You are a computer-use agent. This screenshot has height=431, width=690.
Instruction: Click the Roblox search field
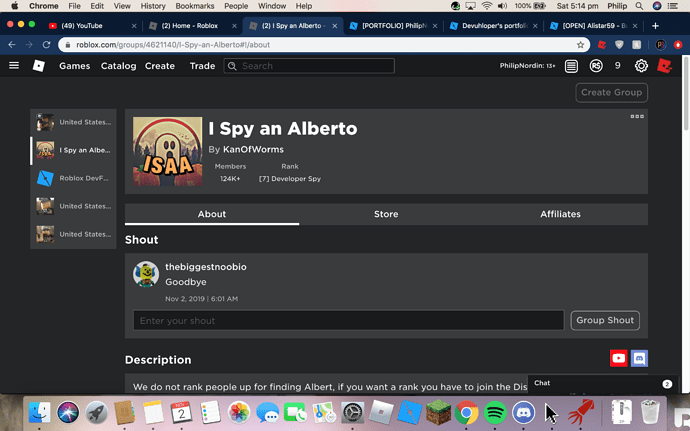[309, 66]
